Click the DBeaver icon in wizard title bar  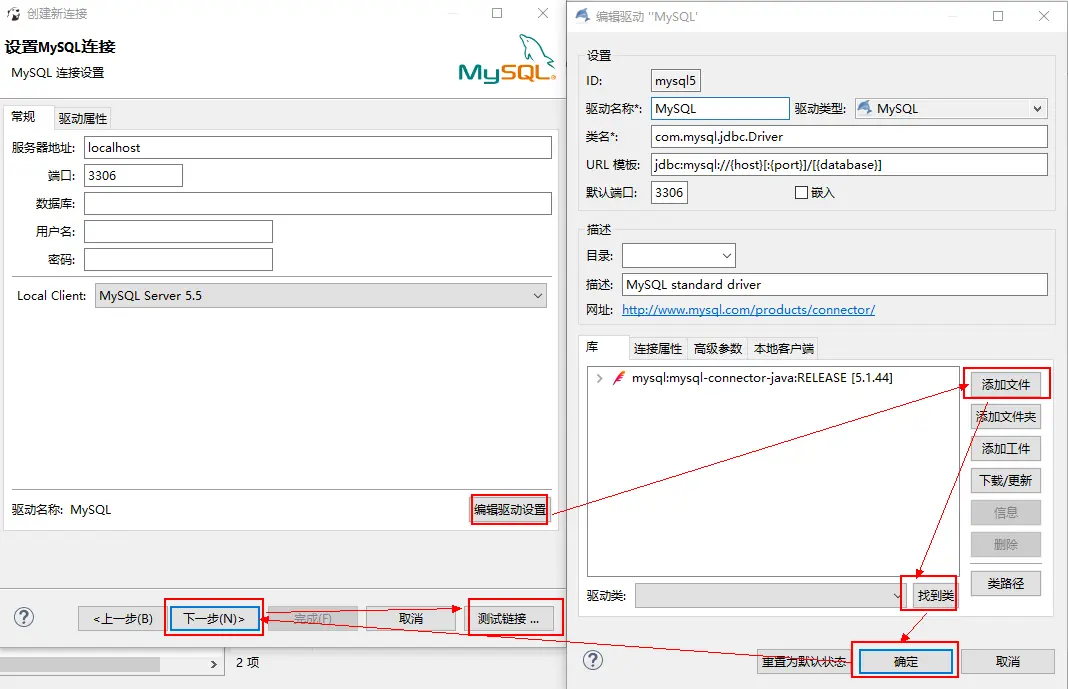[x=14, y=14]
